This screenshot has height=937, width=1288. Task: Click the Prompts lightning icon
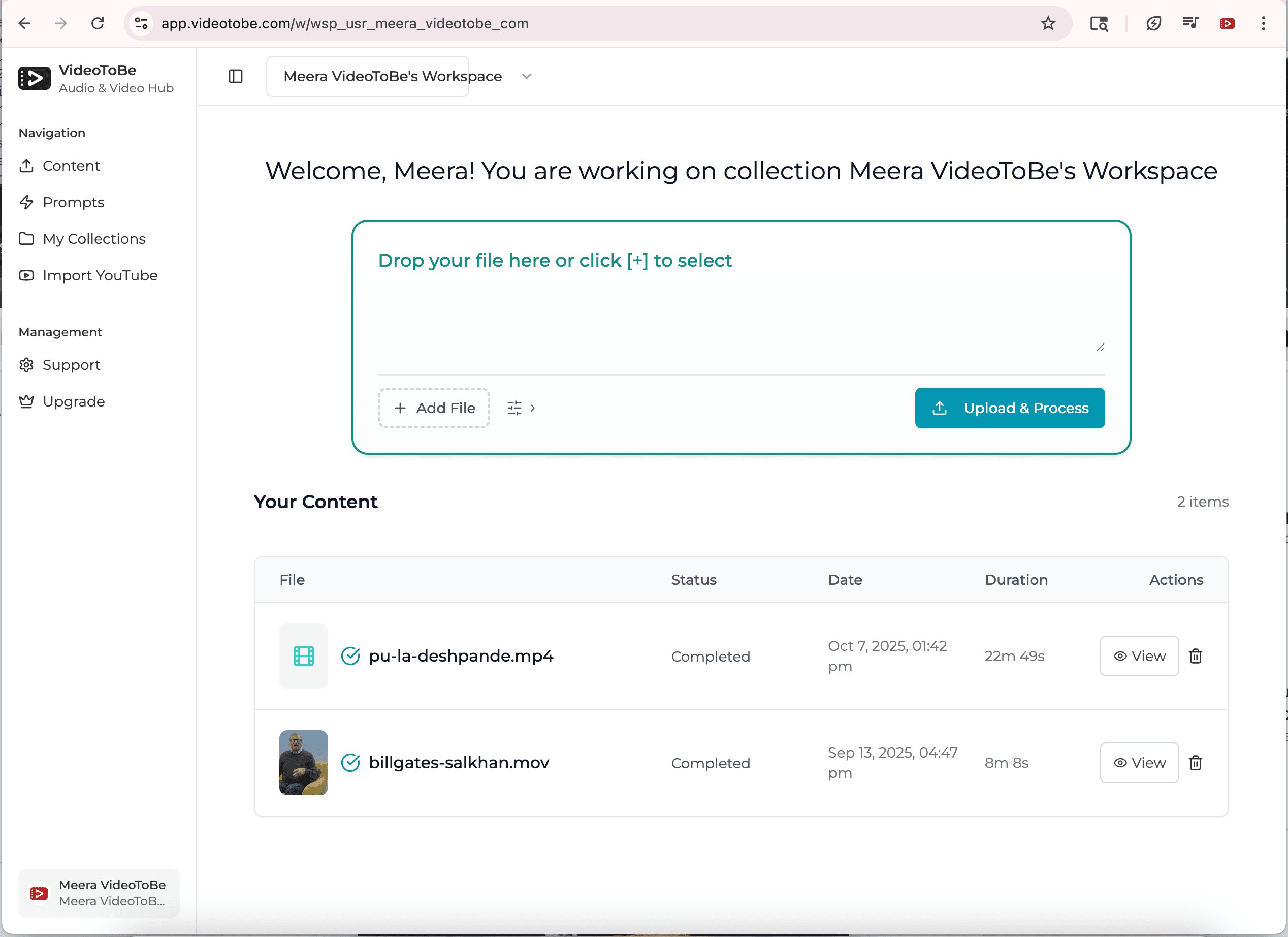[27, 202]
